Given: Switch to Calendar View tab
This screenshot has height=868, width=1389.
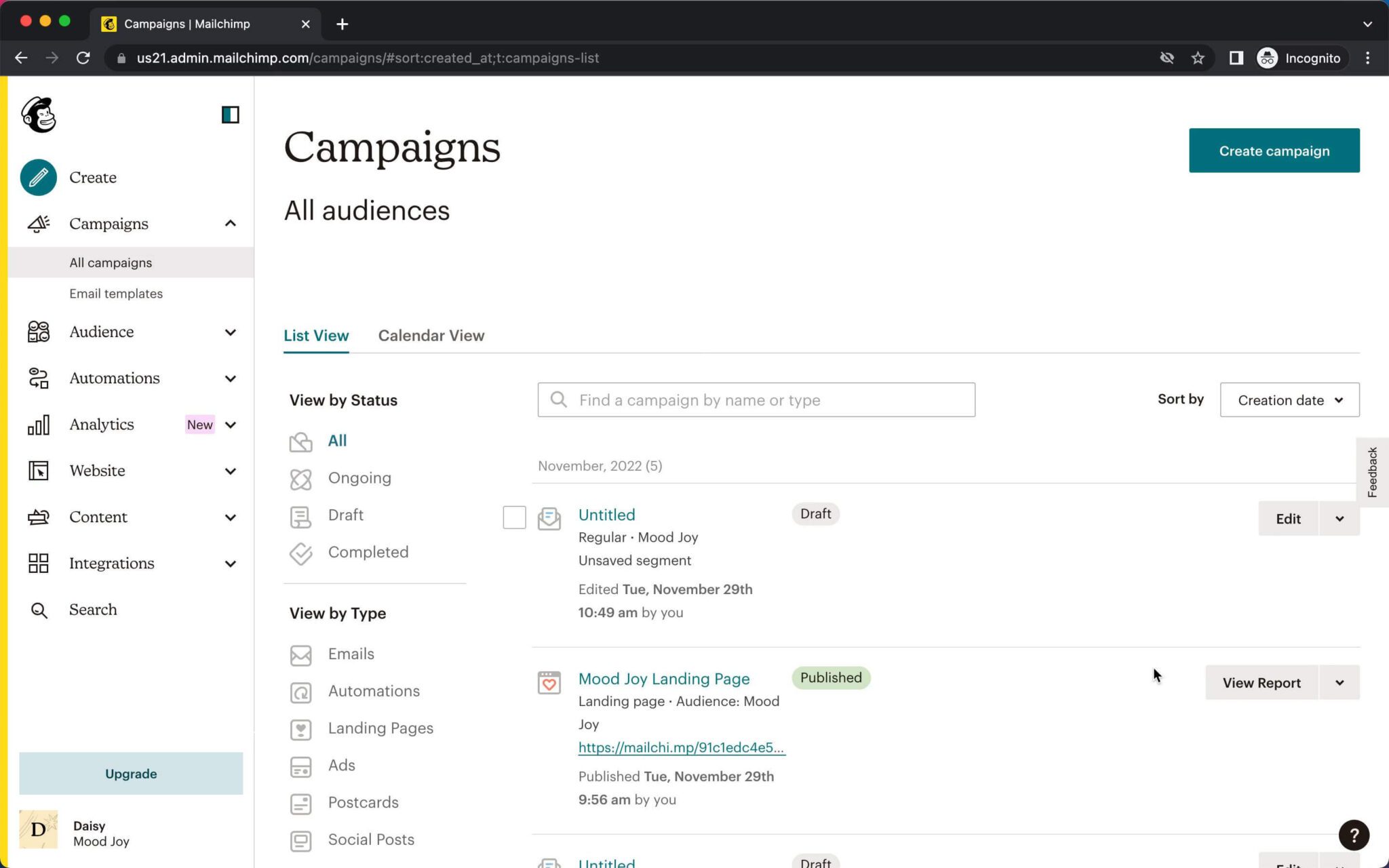Looking at the screenshot, I should pyautogui.click(x=431, y=335).
